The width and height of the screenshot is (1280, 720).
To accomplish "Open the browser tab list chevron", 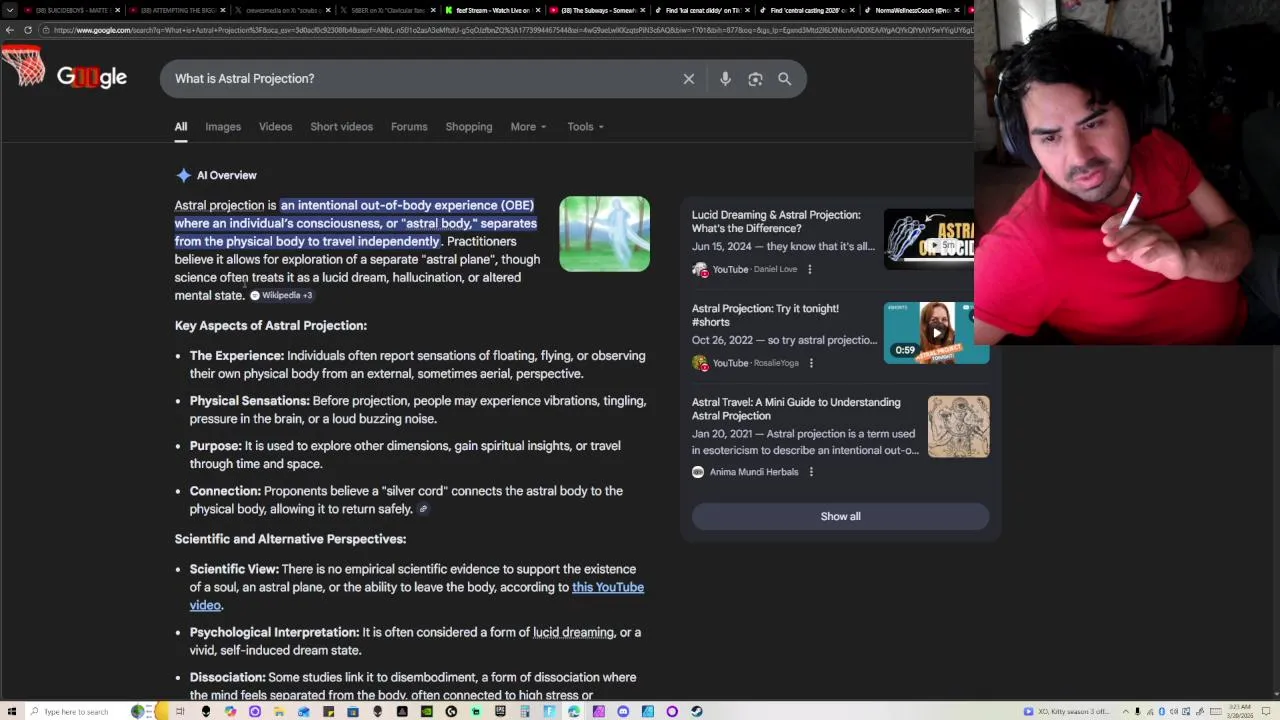I will click(10, 10).
